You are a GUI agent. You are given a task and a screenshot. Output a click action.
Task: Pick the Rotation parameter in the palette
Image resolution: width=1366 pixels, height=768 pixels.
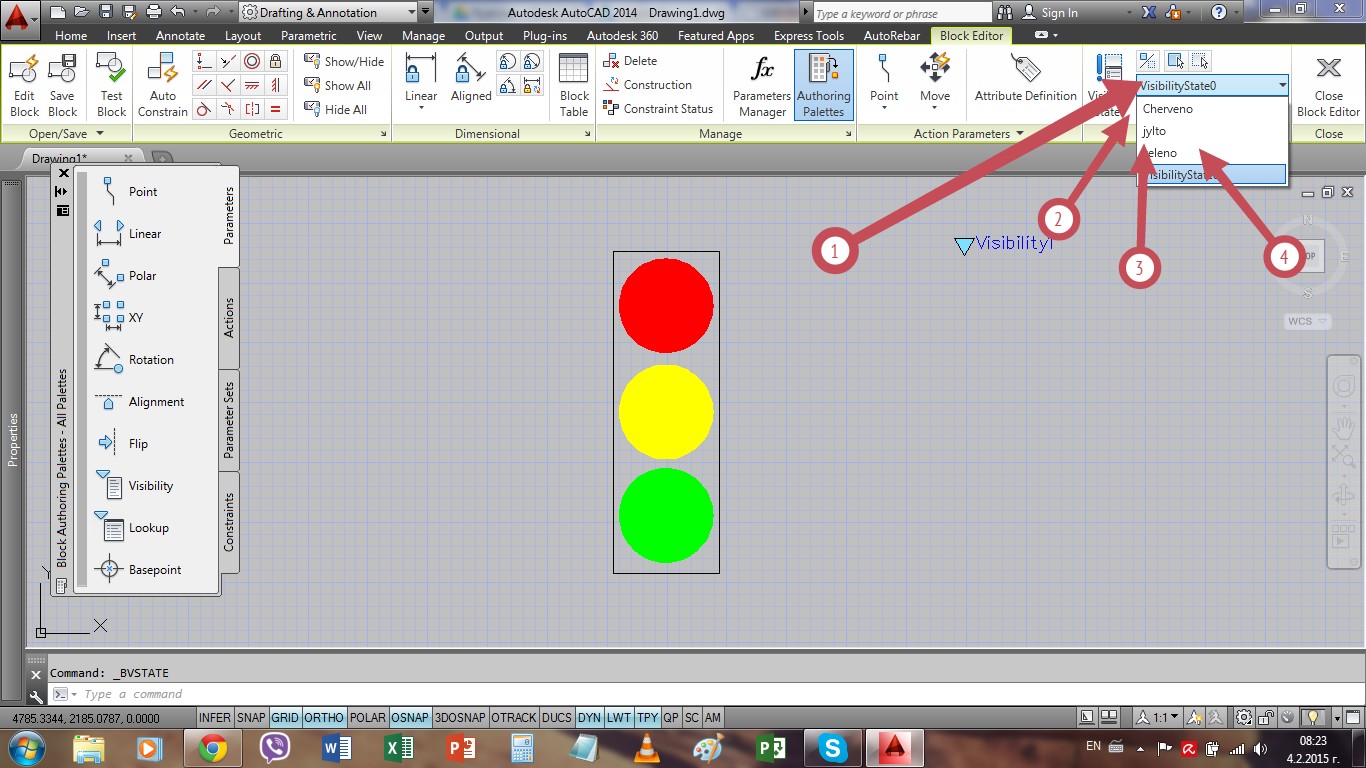tap(134, 359)
